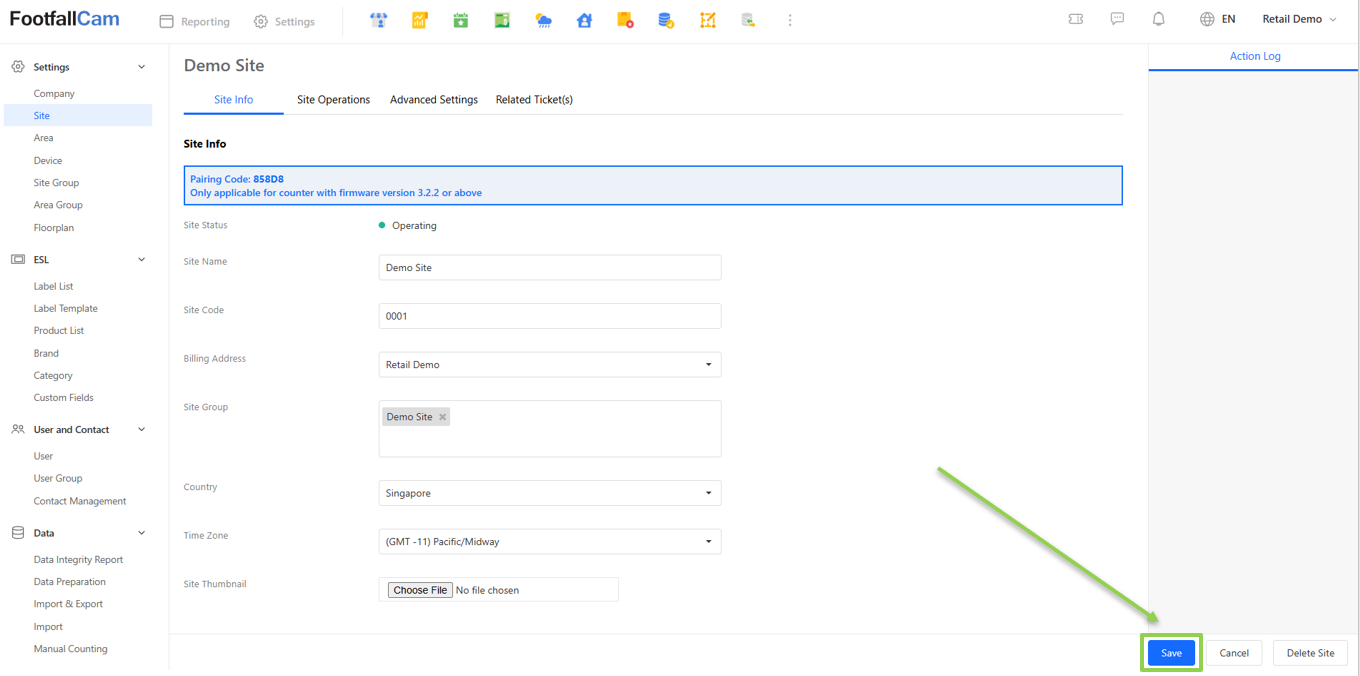Click the blue database icon in toolbar
Image resolution: width=1360 pixels, height=676 pixels.
[666, 20]
